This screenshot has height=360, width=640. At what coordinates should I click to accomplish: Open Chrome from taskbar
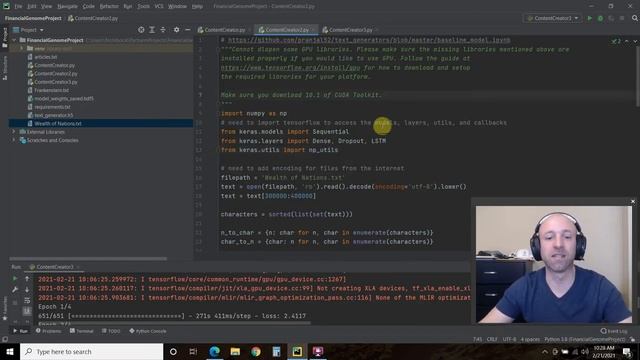[x=256, y=351]
